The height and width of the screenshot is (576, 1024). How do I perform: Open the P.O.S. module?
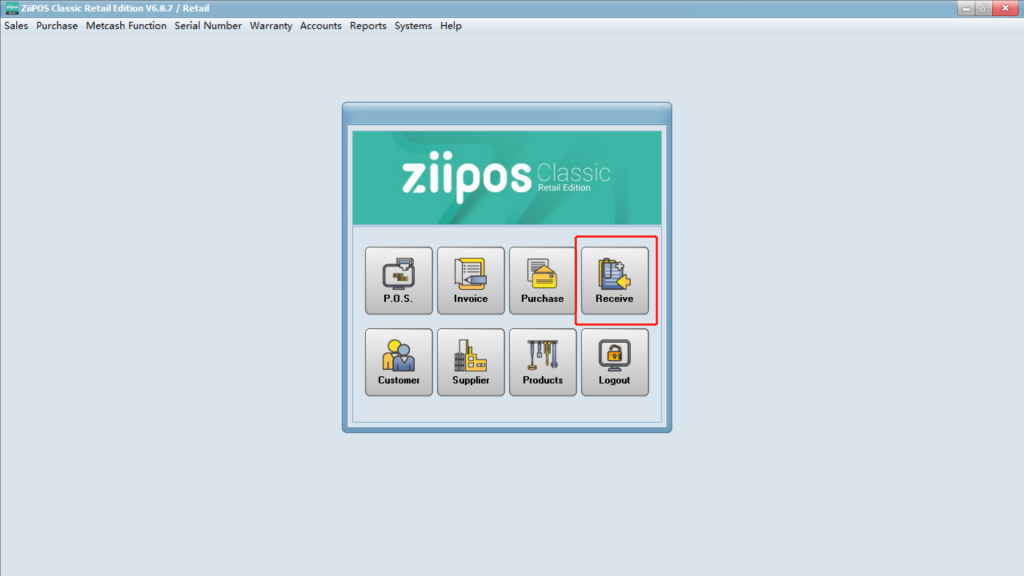[398, 280]
